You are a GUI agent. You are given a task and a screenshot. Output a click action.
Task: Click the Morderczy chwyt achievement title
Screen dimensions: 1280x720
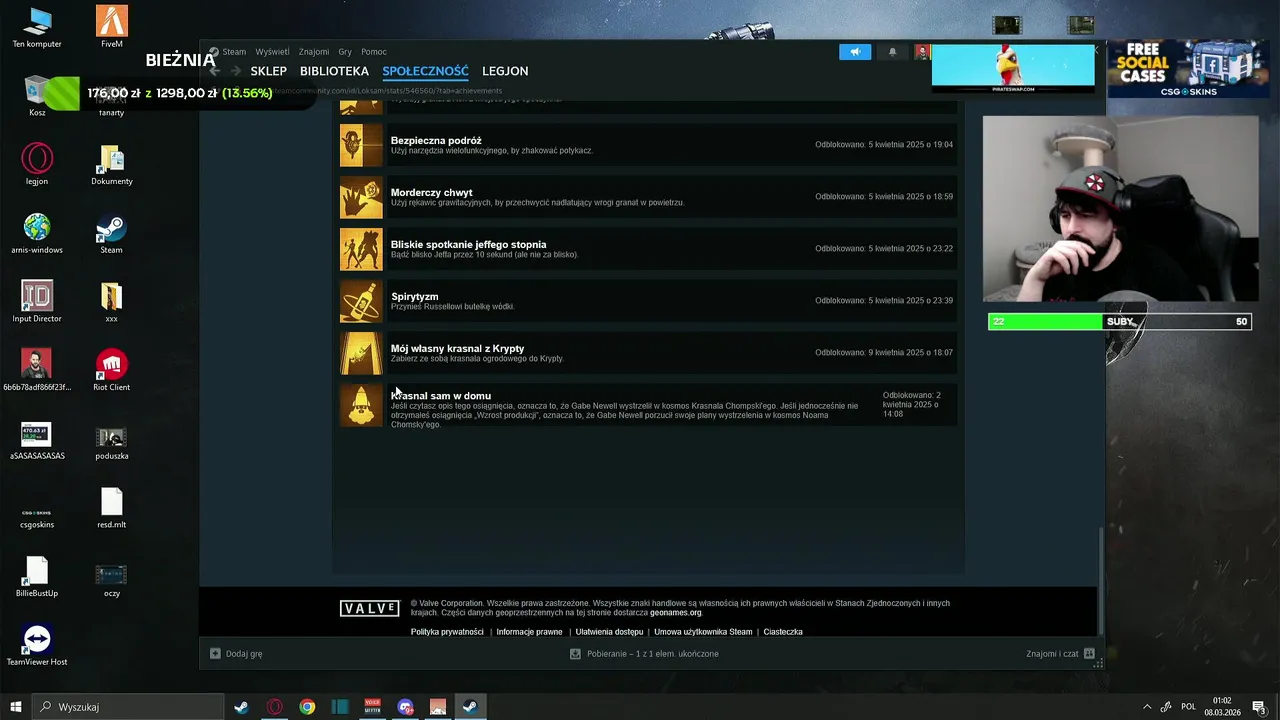[x=431, y=192]
